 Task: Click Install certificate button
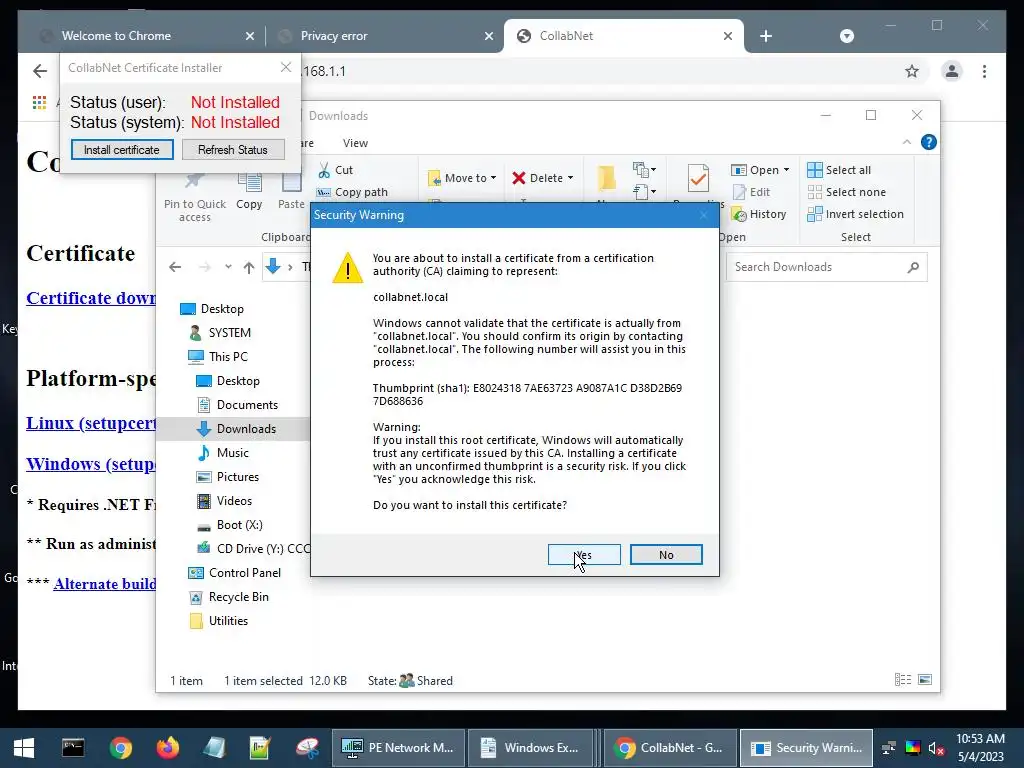point(122,150)
